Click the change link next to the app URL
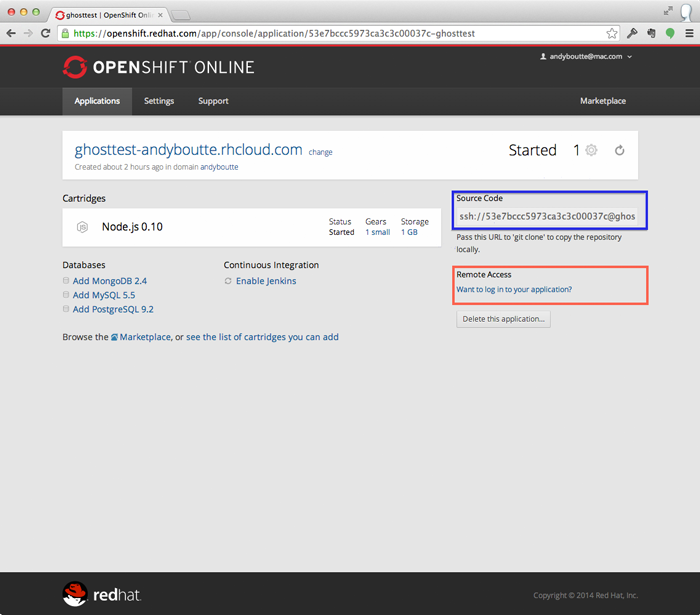The image size is (700, 615). [321, 152]
